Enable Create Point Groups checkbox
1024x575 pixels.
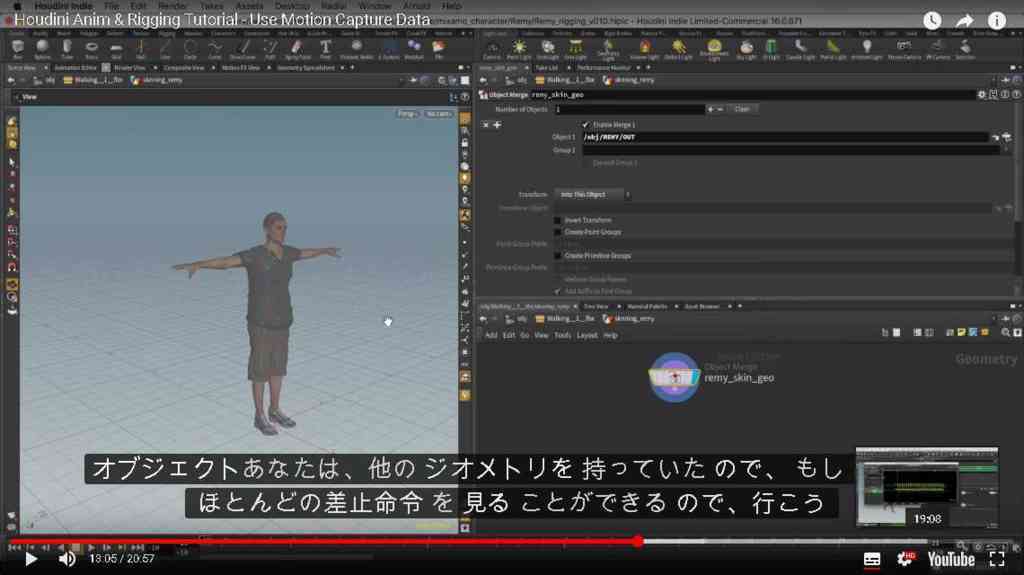click(557, 232)
